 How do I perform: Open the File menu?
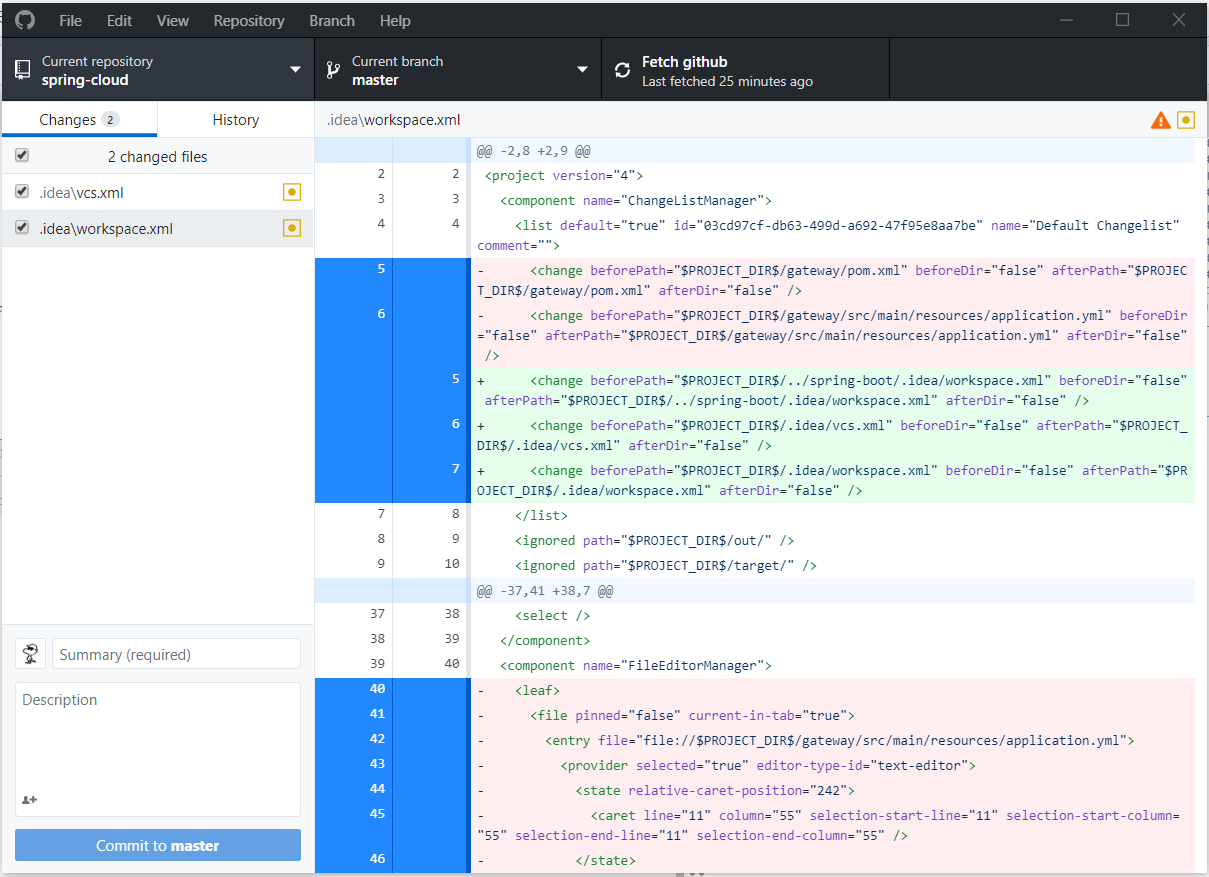[70, 20]
